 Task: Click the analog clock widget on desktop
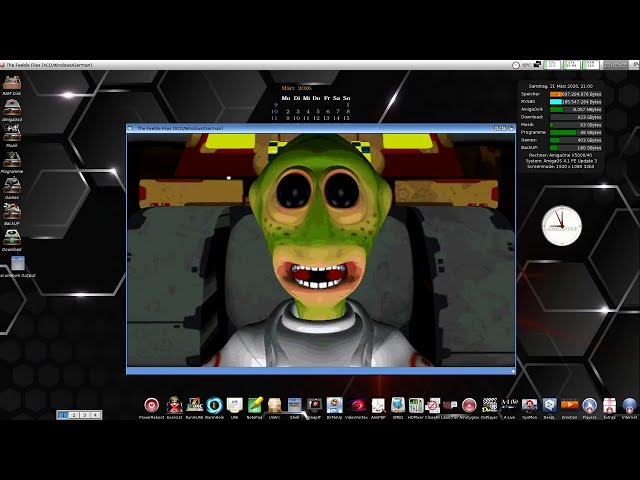click(x=562, y=226)
